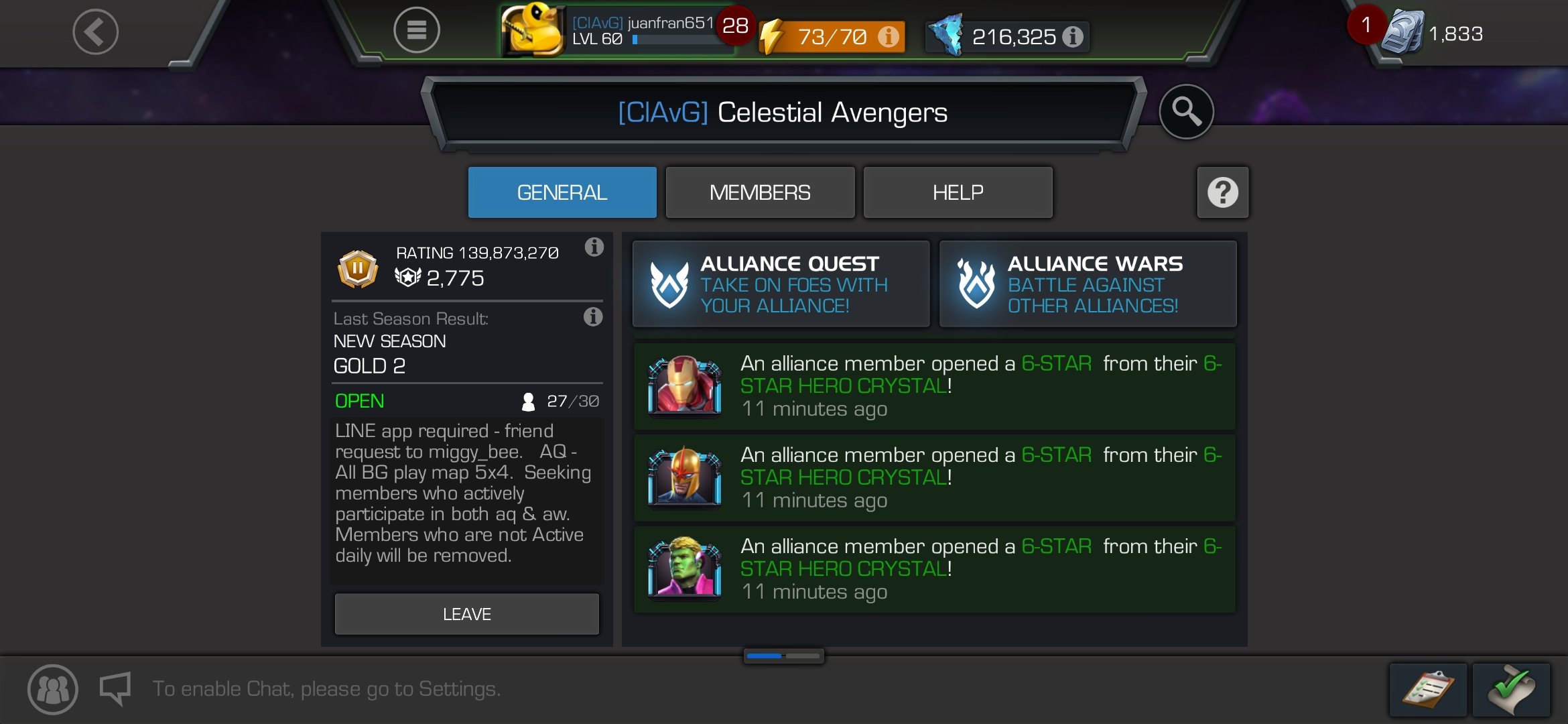
Task: Open the chat speech bubble
Action: [x=115, y=688]
